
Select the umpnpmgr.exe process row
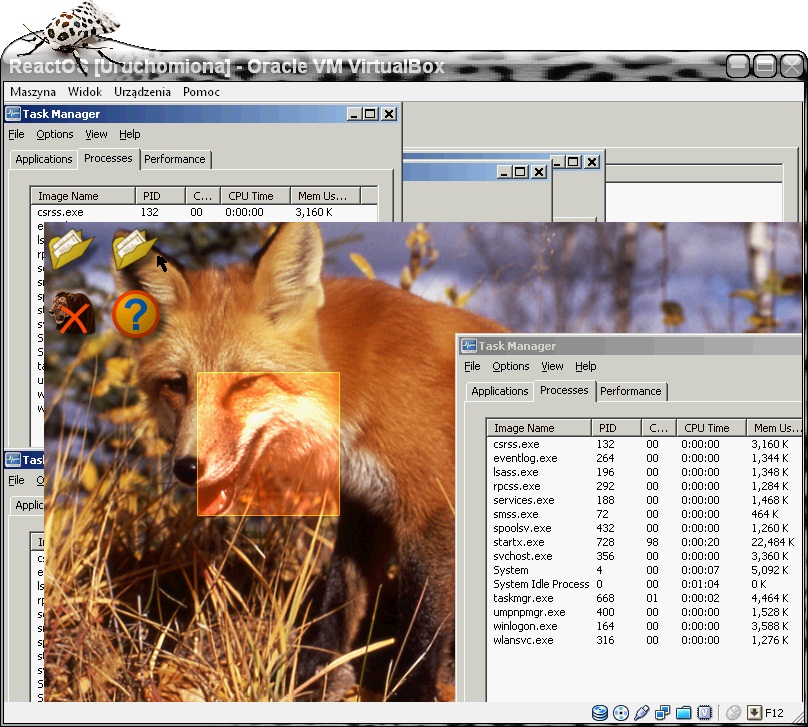pyautogui.click(x=644, y=612)
